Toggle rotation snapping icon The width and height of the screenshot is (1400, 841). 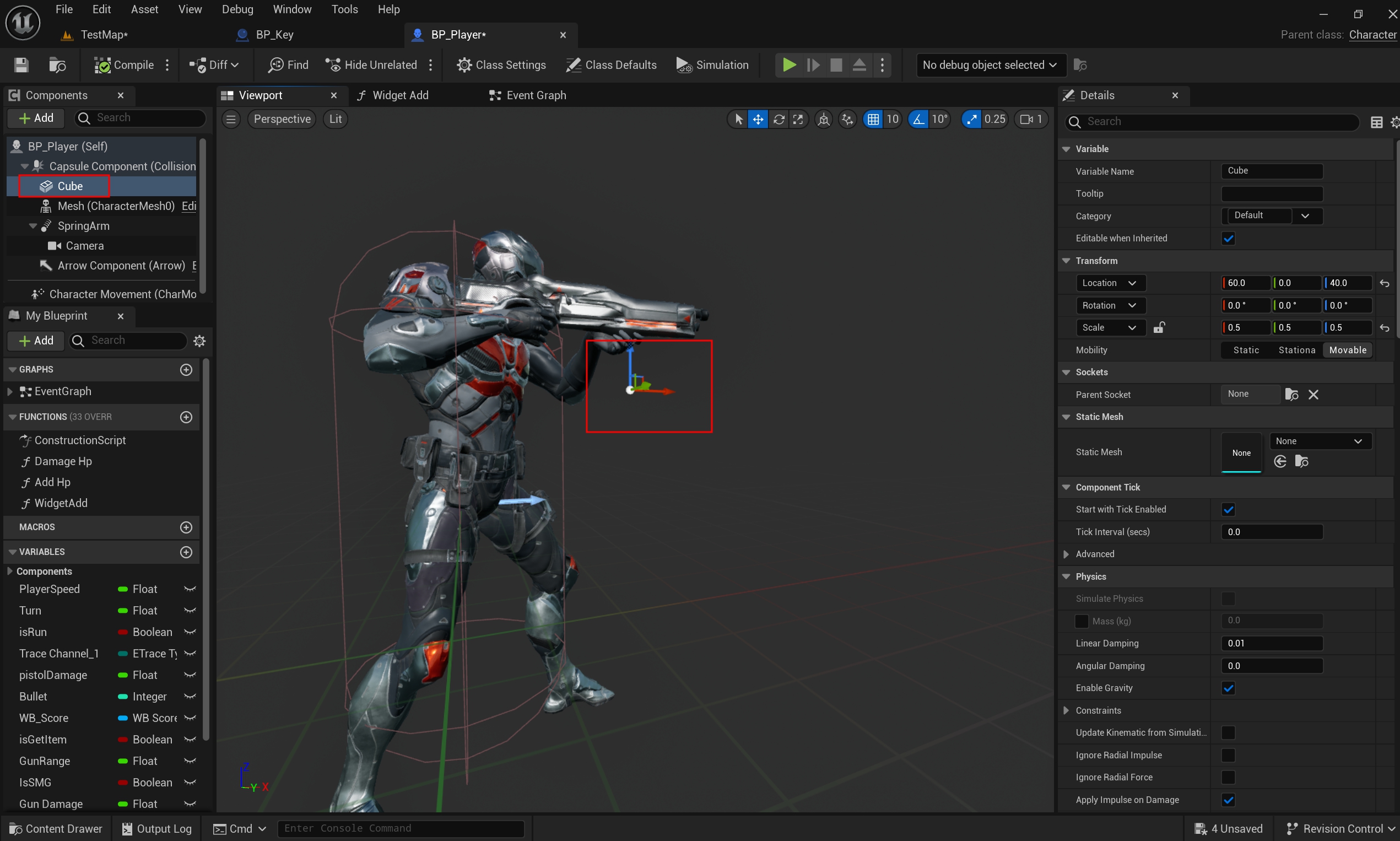918,119
